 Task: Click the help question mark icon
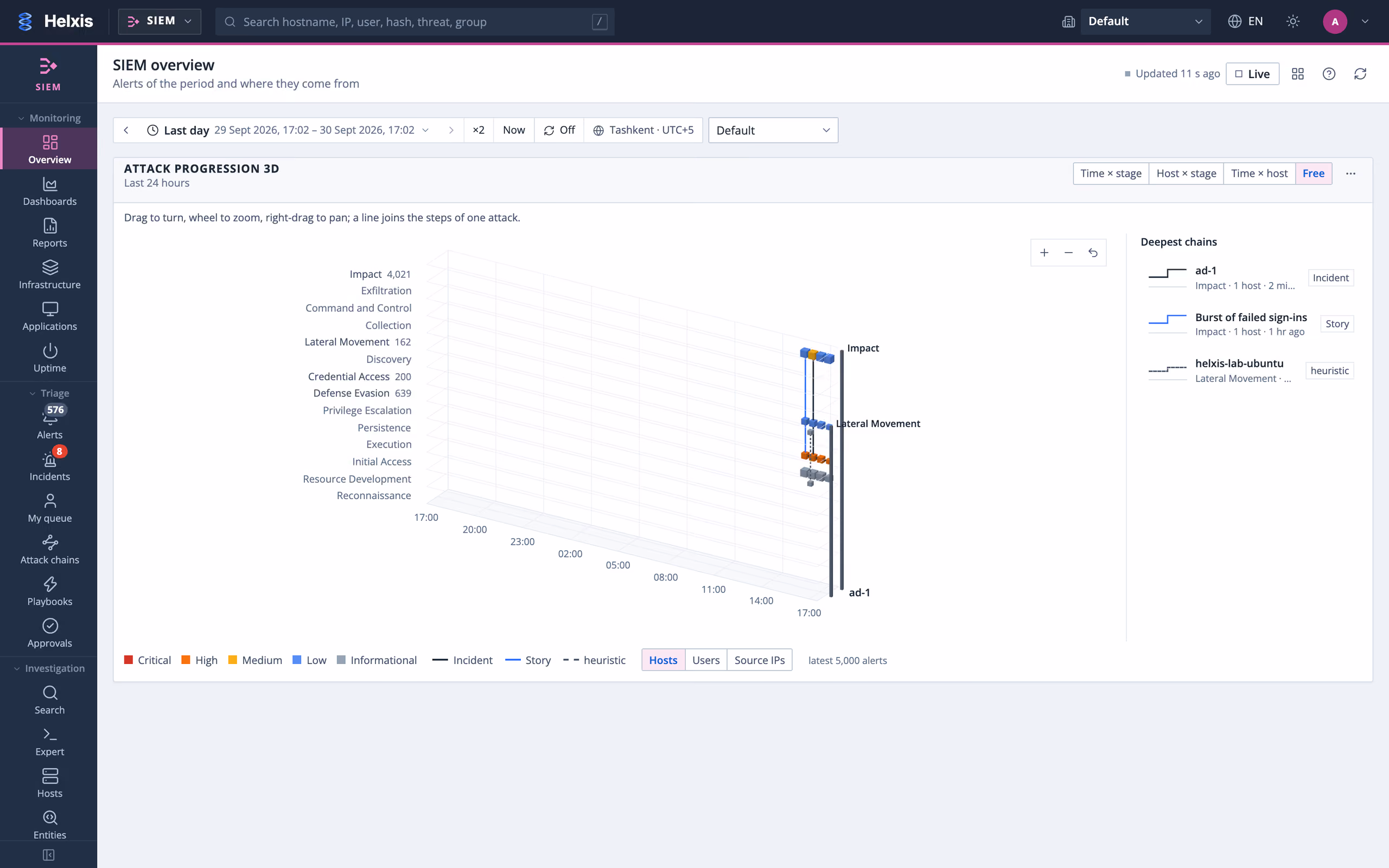[1329, 74]
